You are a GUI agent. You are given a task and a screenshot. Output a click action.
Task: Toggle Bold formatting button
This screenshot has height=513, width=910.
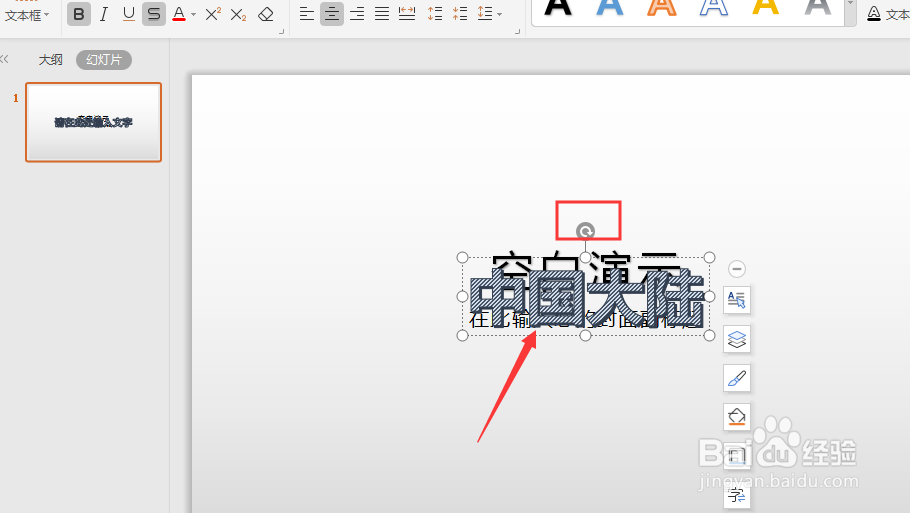pyautogui.click(x=79, y=14)
